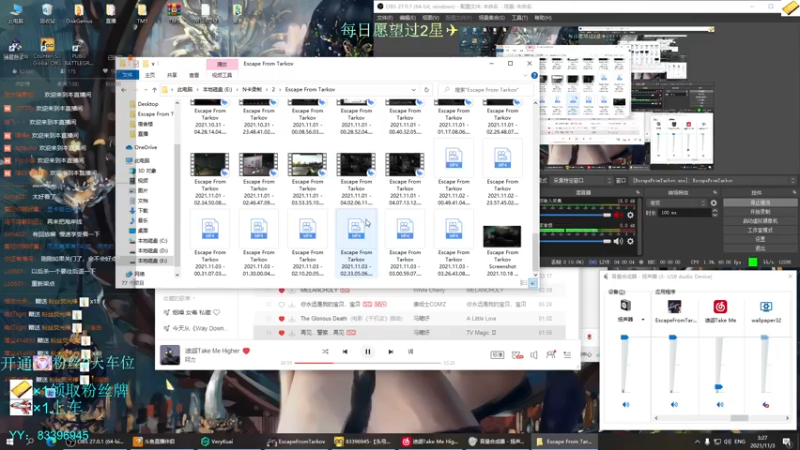
Task: Click the music player volume speaker icon
Action: (x=534, y=355)
